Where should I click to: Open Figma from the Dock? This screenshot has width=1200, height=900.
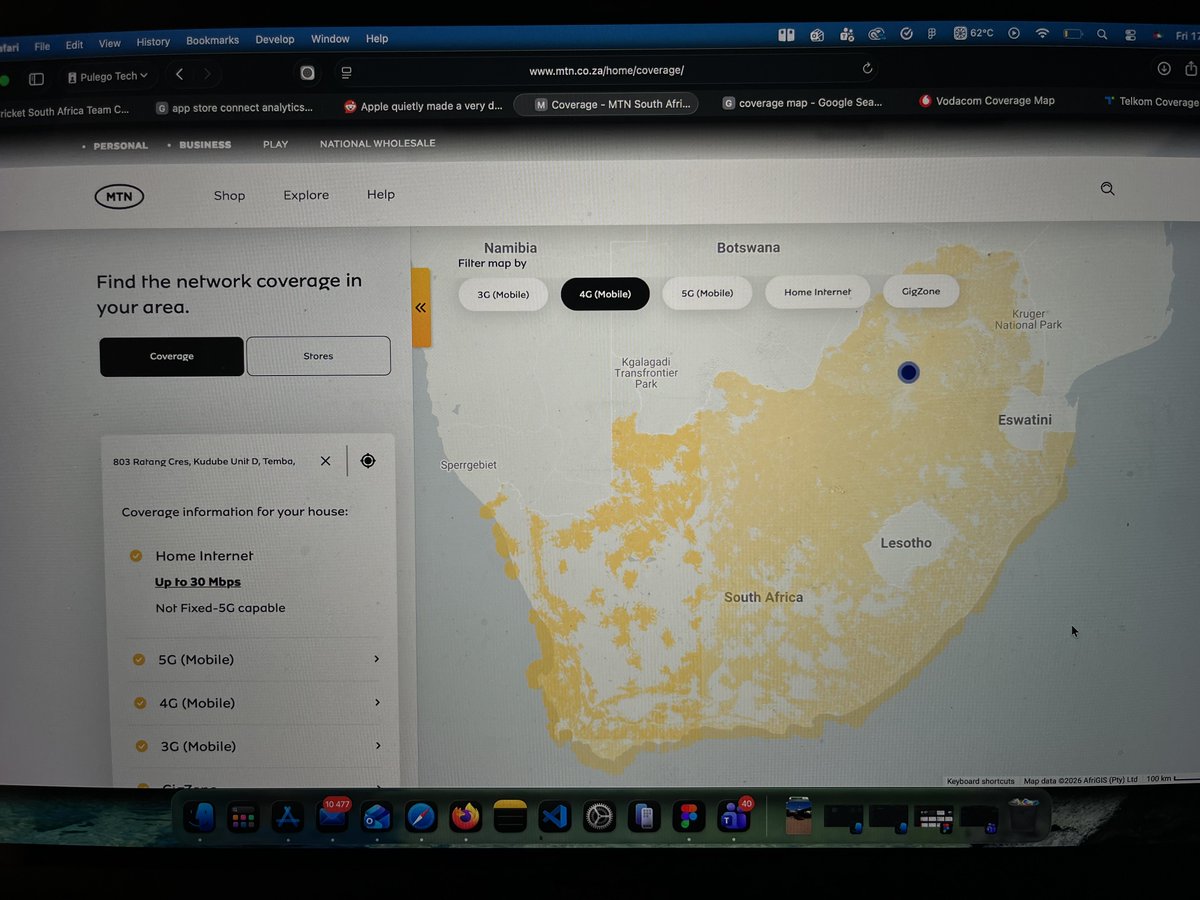click(688, 818)
